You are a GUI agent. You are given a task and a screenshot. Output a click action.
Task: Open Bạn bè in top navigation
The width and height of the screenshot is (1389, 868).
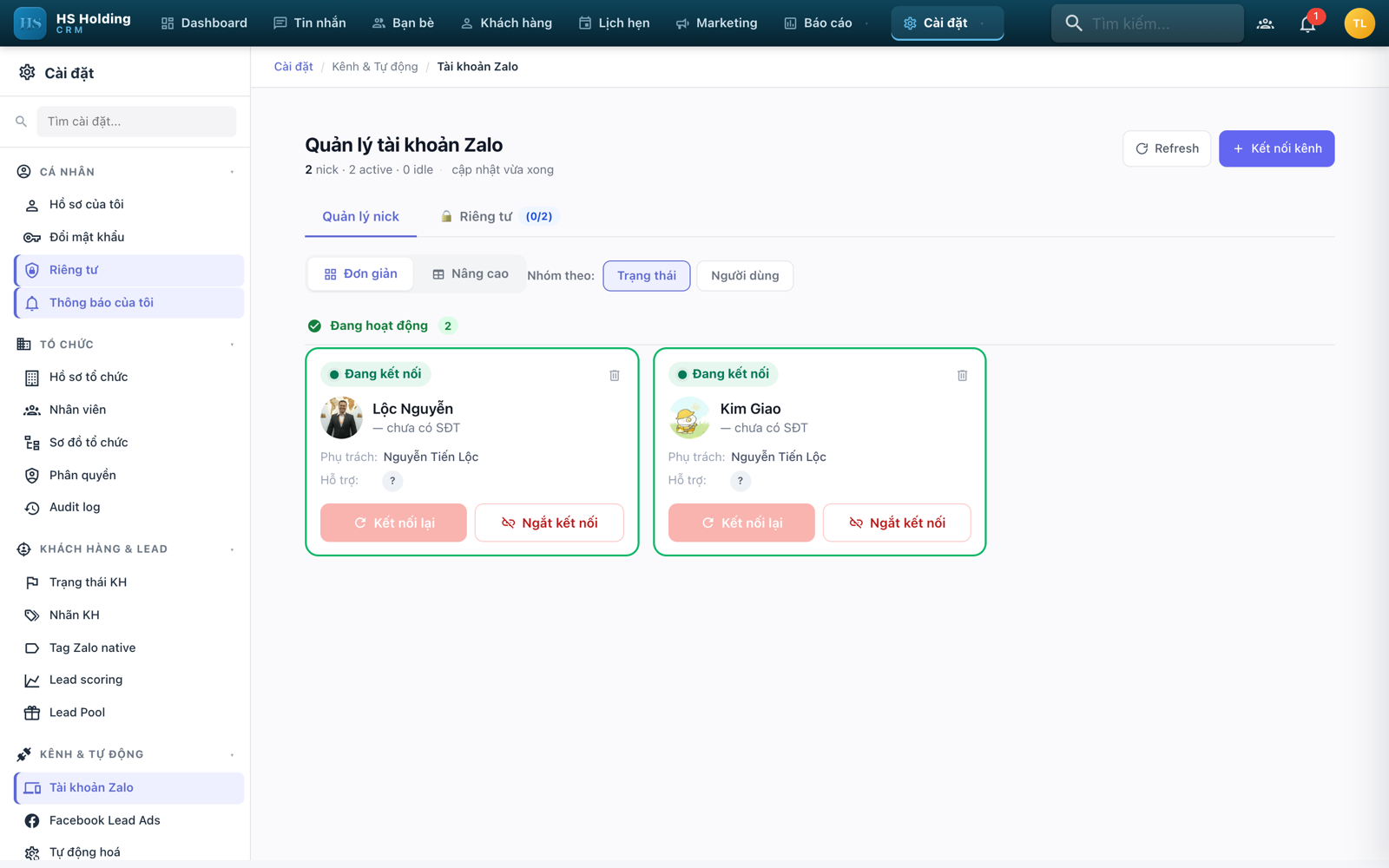[403, 23]
